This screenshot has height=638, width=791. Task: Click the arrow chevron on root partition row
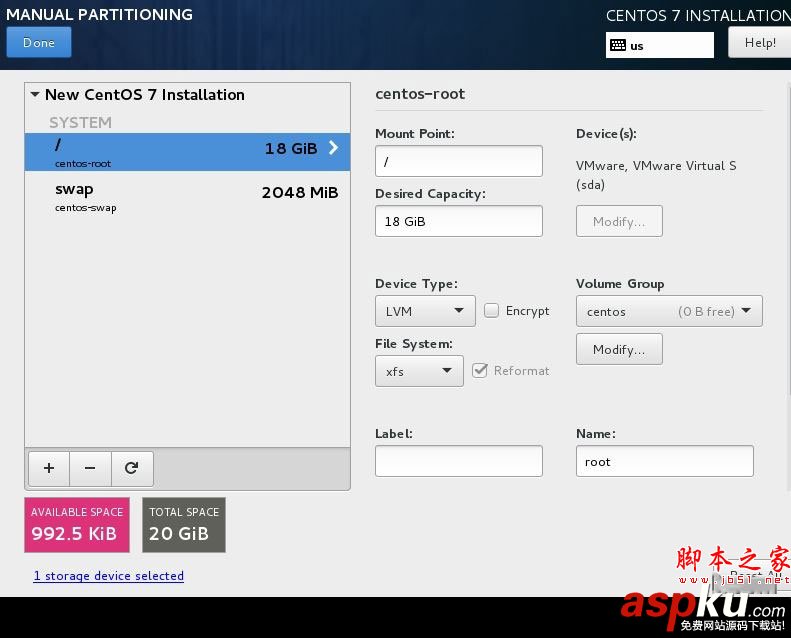click(333, 148)
